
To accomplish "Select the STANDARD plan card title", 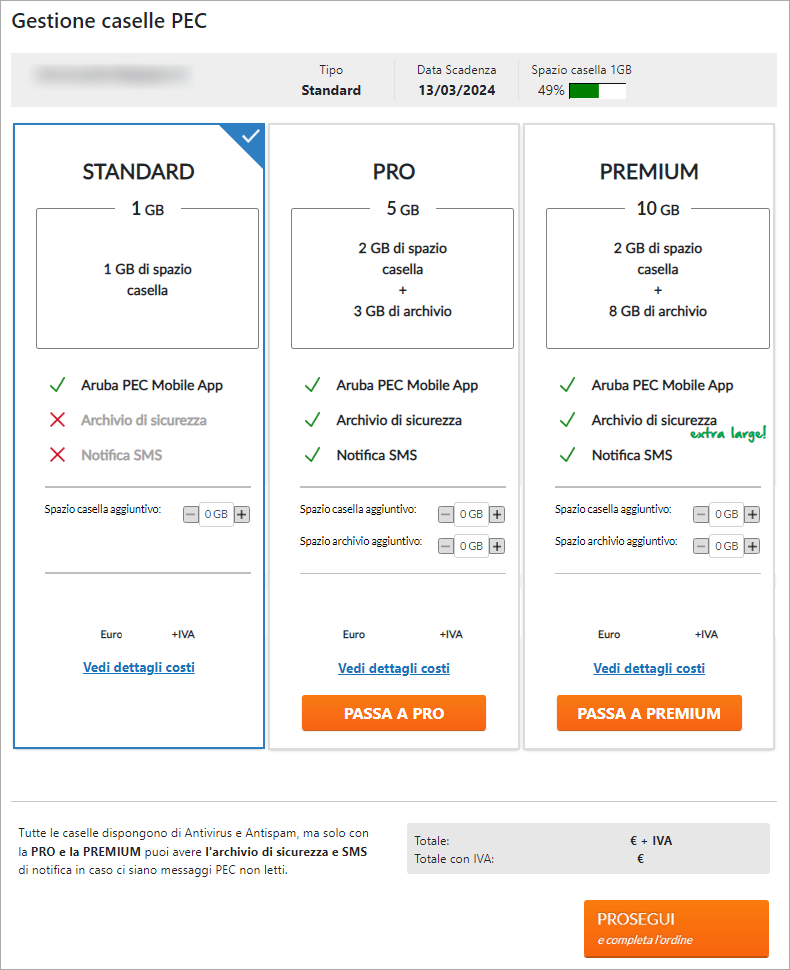I will (x=139, y=171).
